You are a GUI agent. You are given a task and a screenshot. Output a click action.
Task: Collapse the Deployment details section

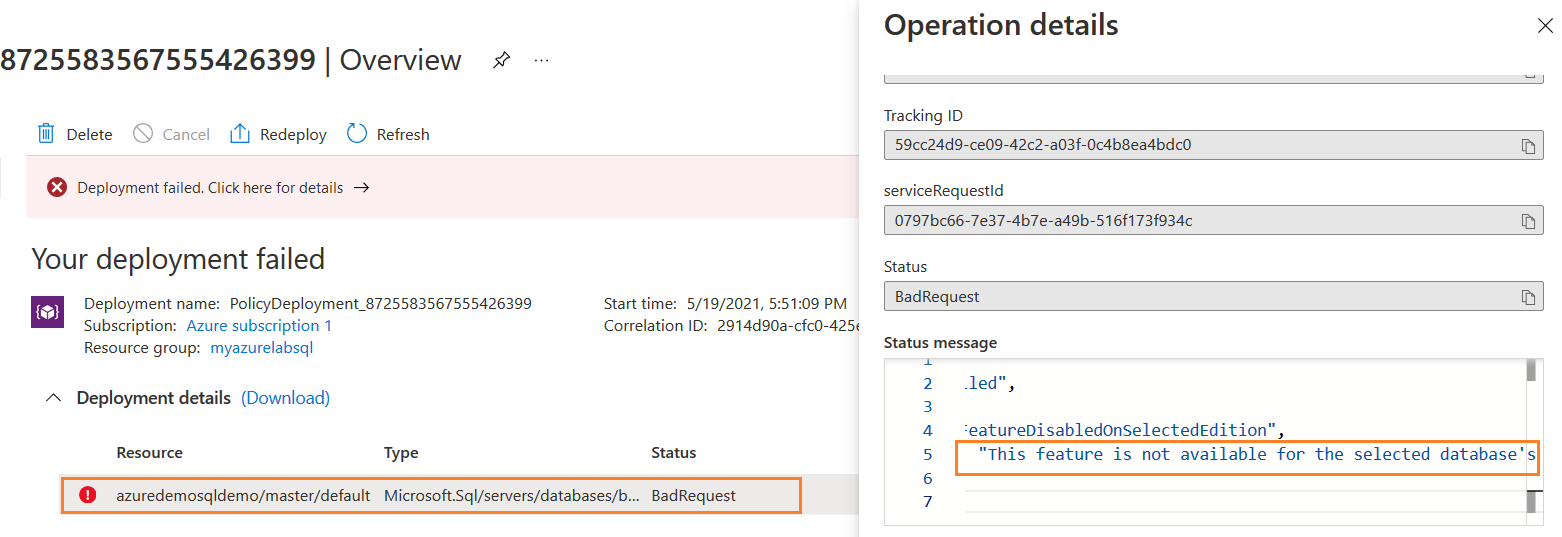click(x=53, y=398)
